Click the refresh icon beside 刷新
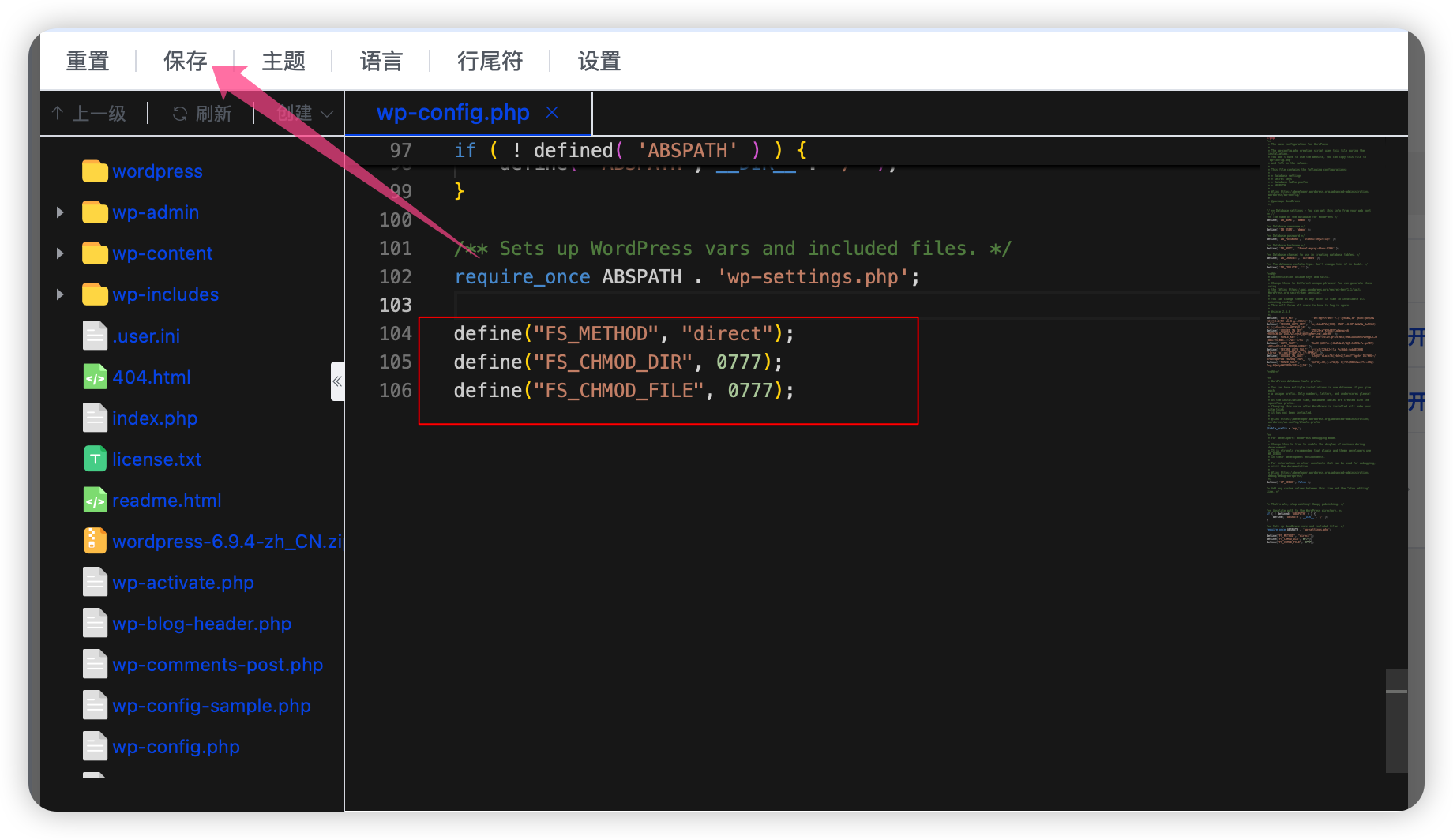 [180, 114]
